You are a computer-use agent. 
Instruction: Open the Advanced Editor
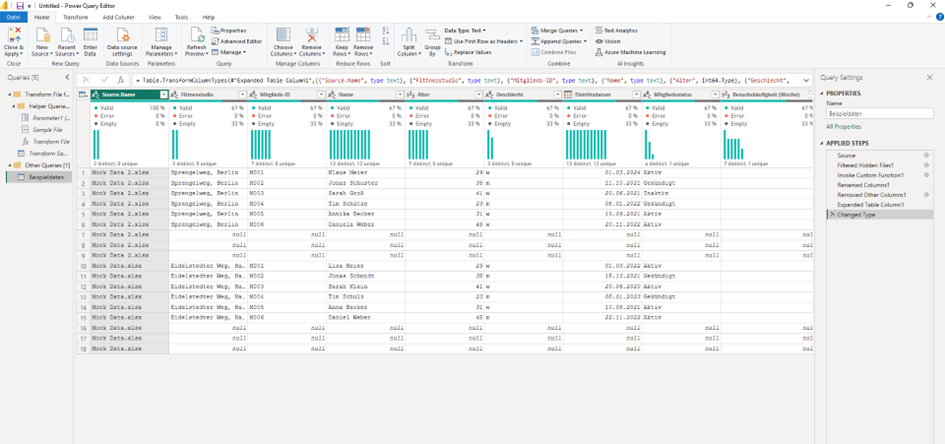tap(236, 42)
